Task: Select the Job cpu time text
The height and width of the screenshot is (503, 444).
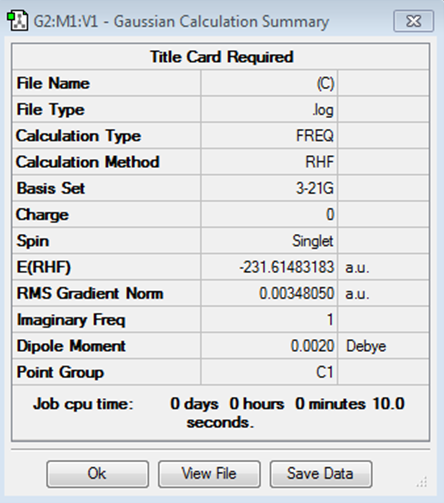Action: click(x=220, y=413)
